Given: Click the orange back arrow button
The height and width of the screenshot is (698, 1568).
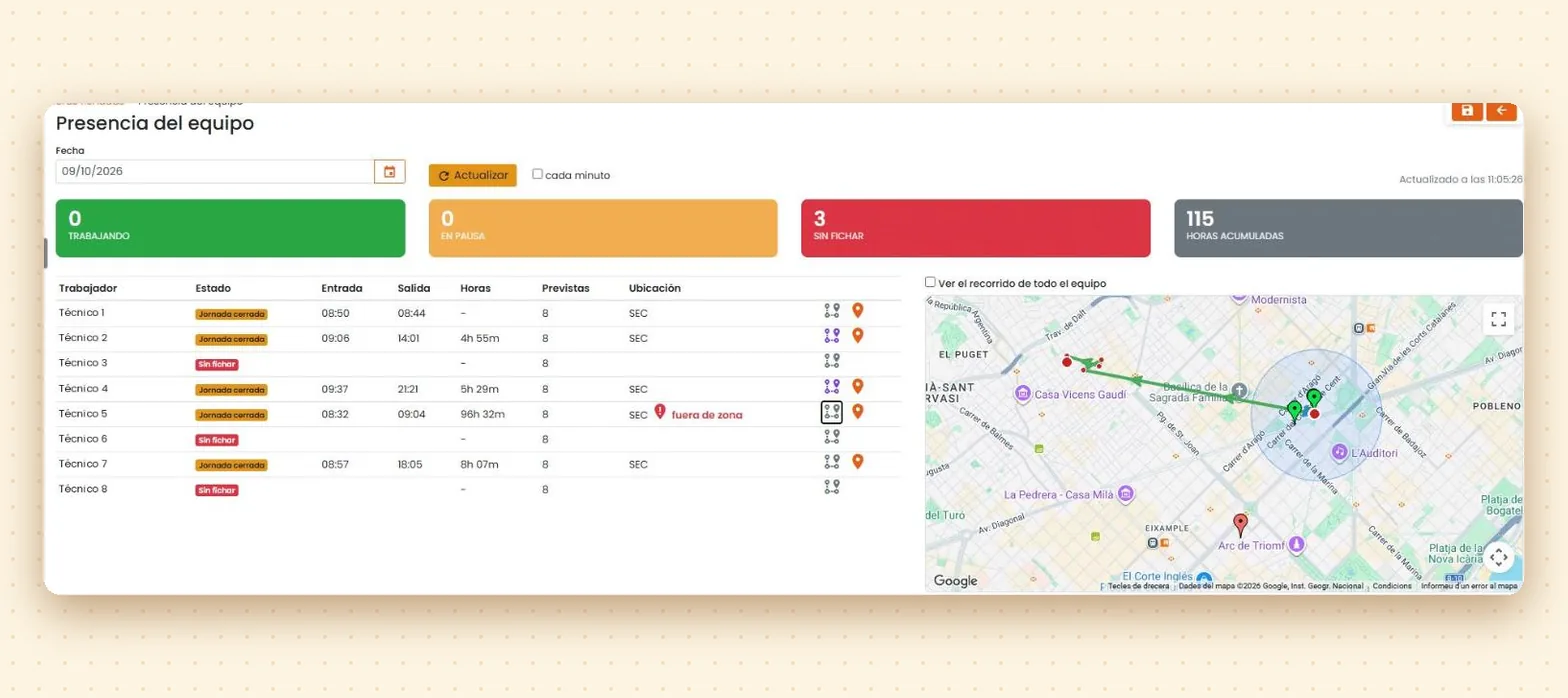Looking at the screenshot, I should coord(1501,111).
